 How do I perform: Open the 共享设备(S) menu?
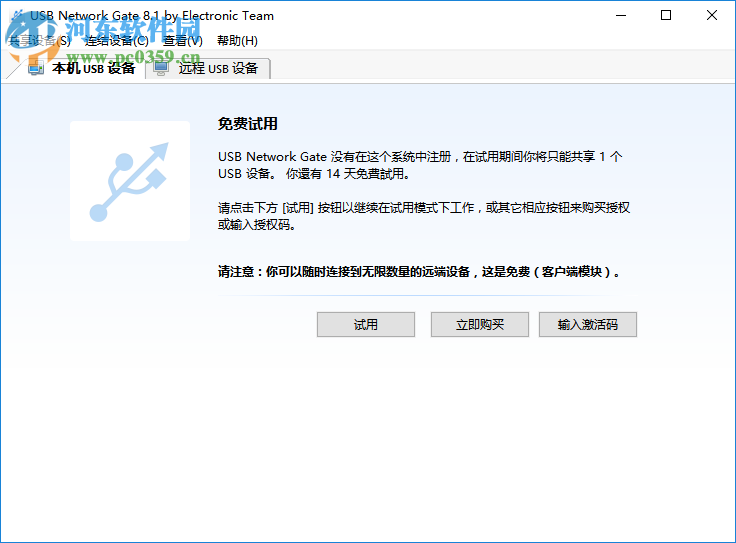coord(40,41)
